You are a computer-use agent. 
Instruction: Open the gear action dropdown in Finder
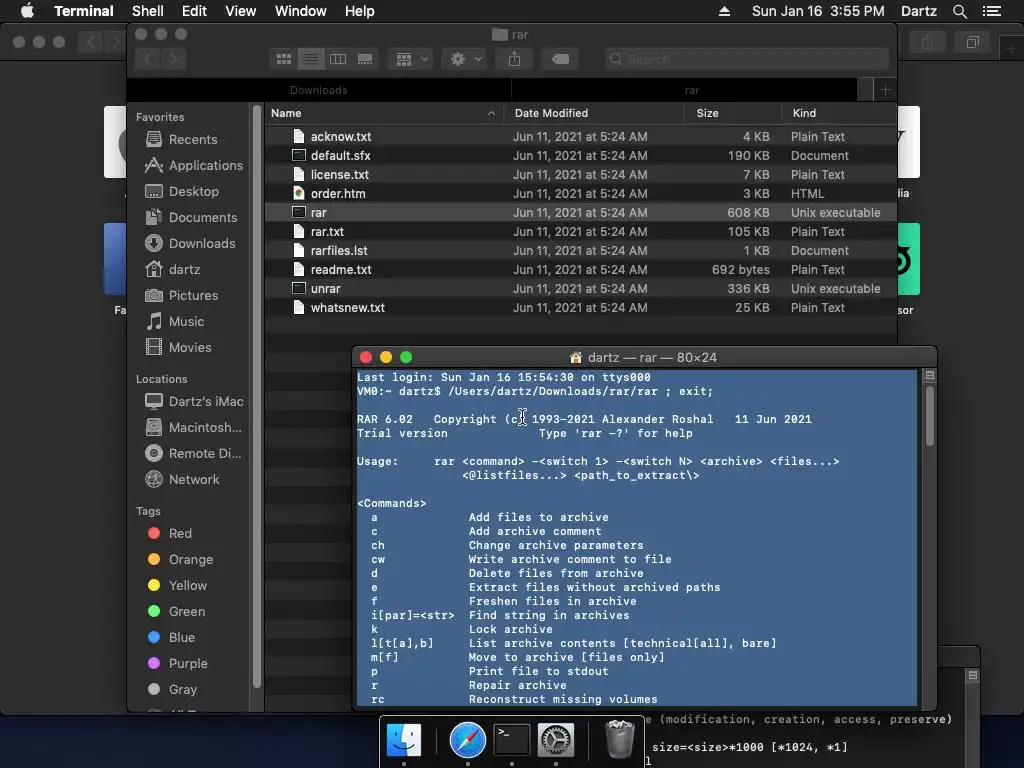(x=465, y=59)
